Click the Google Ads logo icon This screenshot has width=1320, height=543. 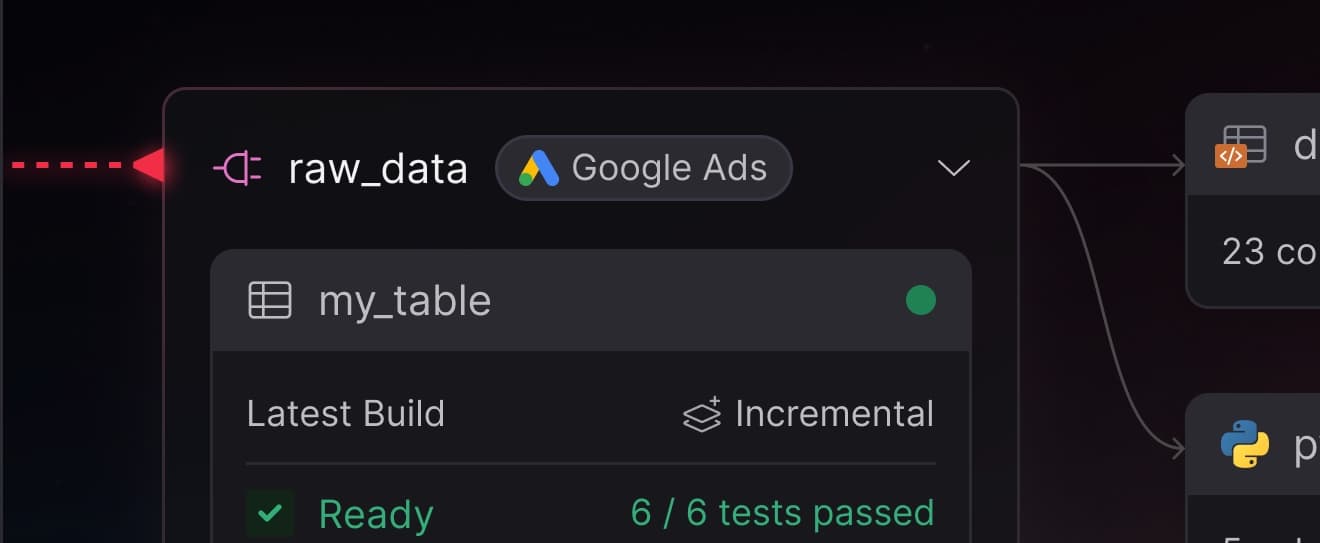click(x=538, y=169)
